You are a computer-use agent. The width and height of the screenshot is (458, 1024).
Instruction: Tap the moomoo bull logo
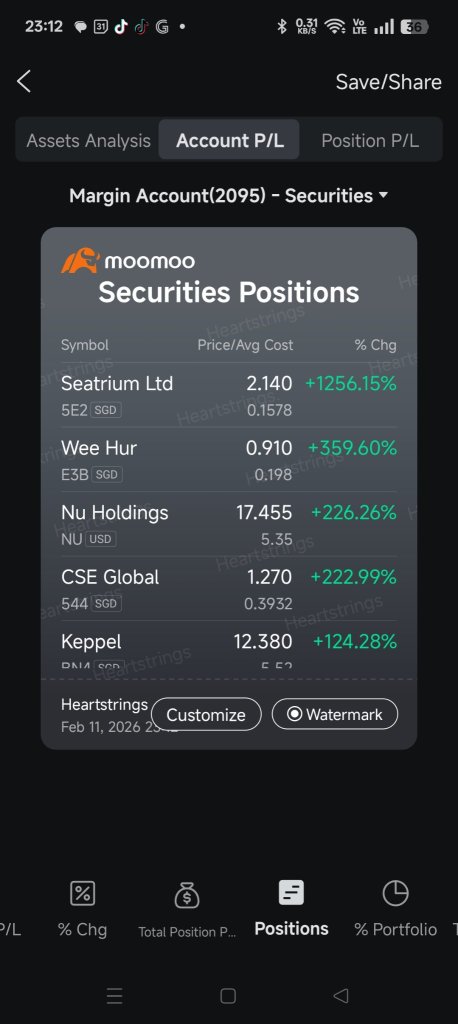80,261
